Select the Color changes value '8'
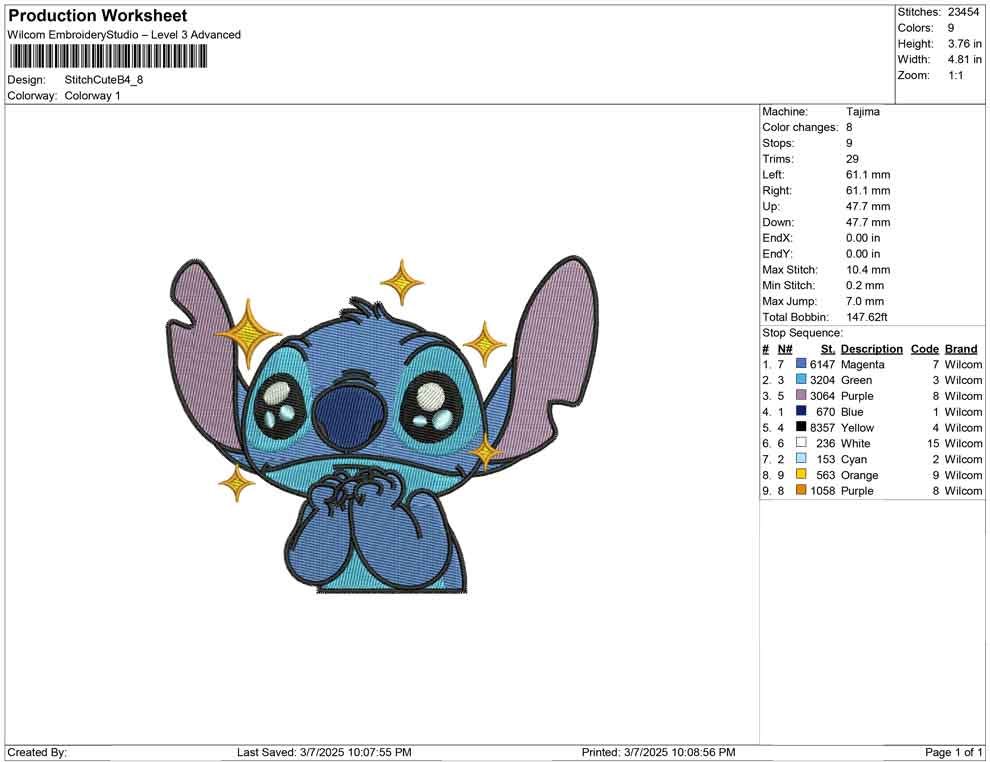This screenshot has width=990, height=762. [x=849, y=128]
